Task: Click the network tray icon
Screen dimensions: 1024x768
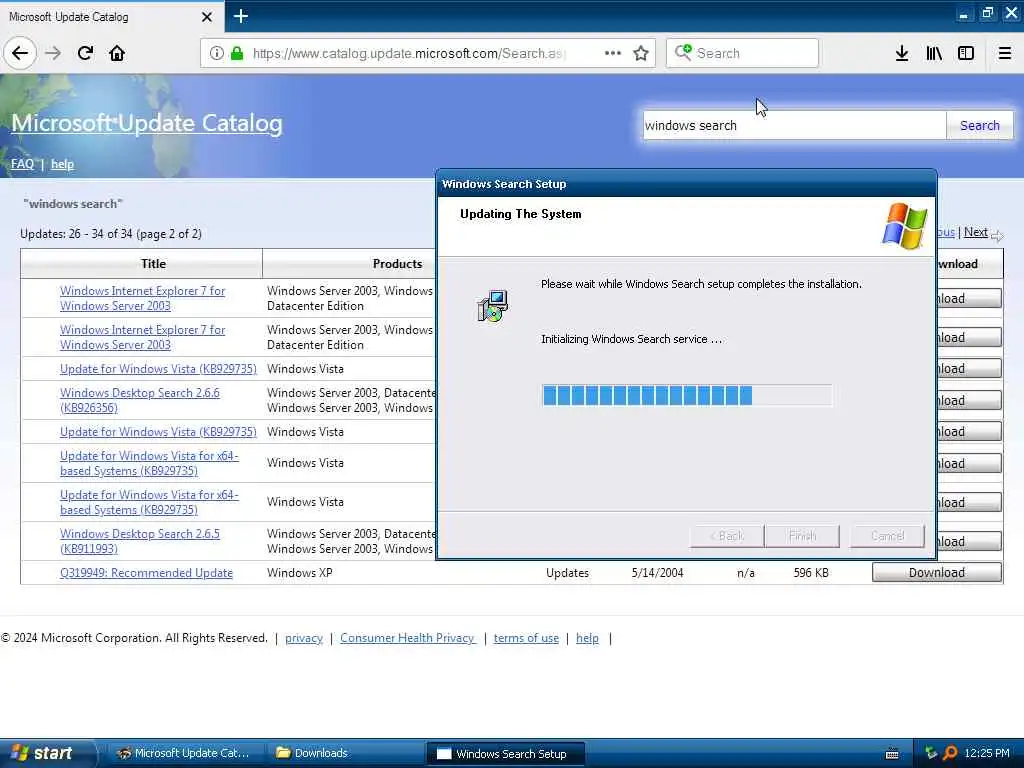Action: (x=931, y=753)
